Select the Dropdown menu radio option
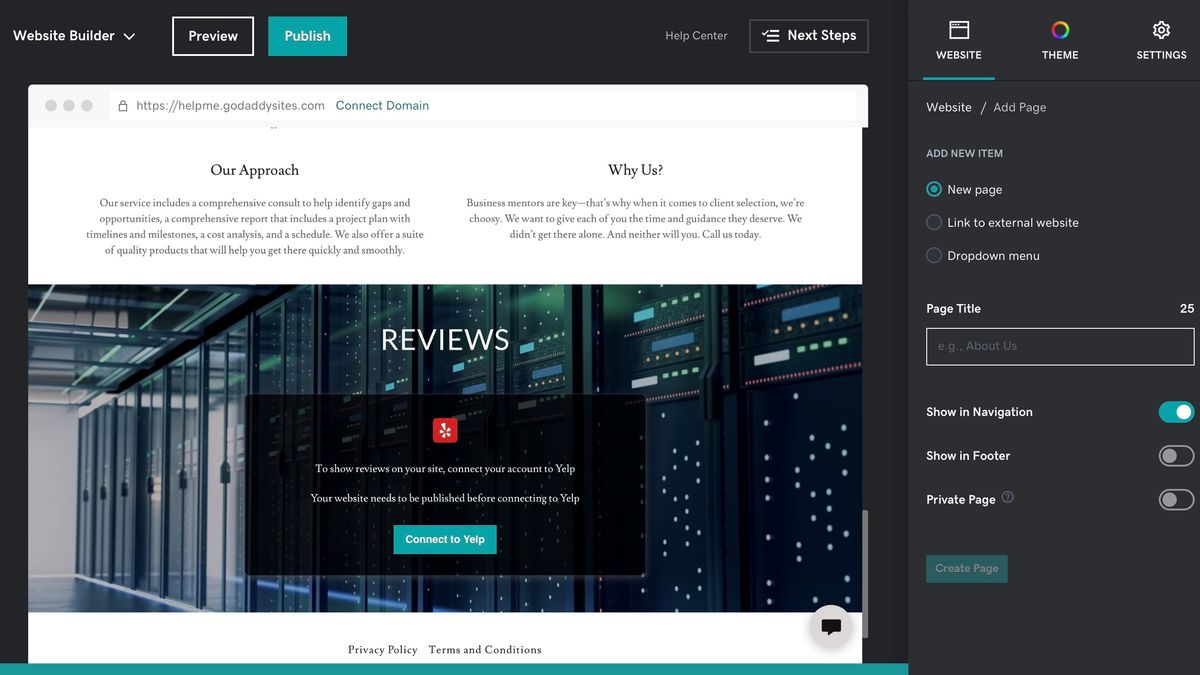This screenshot has width=1200, height=675. click(x=934, y=255)
